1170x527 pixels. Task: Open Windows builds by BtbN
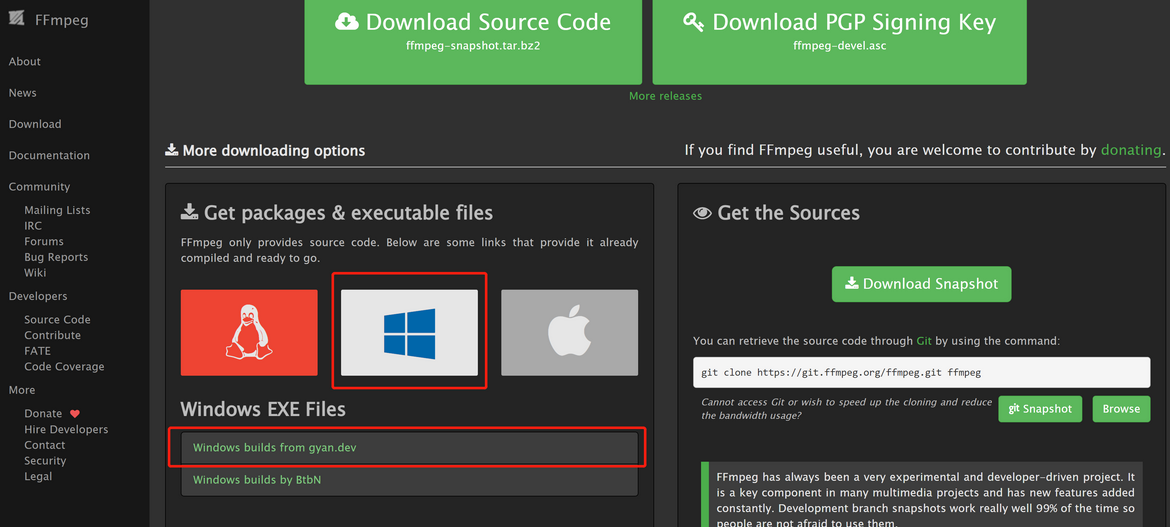click(x=410, y=480)
